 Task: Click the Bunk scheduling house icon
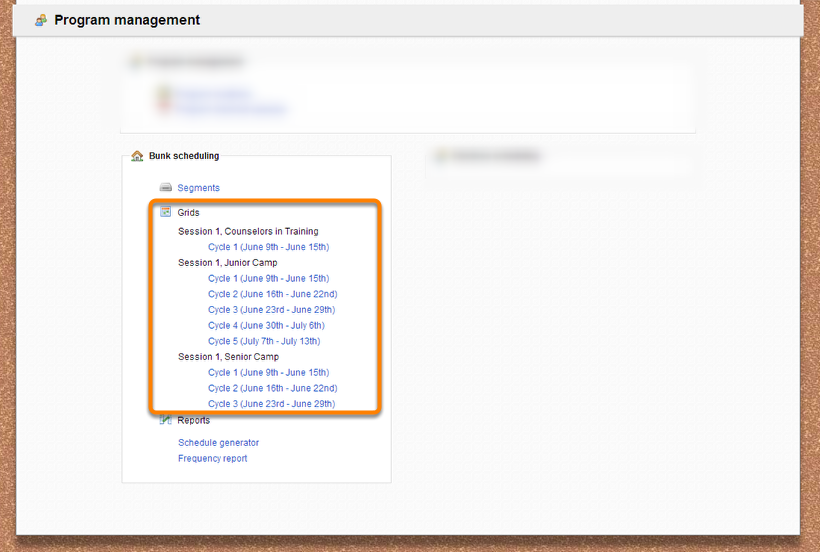[x=137, y=156]
